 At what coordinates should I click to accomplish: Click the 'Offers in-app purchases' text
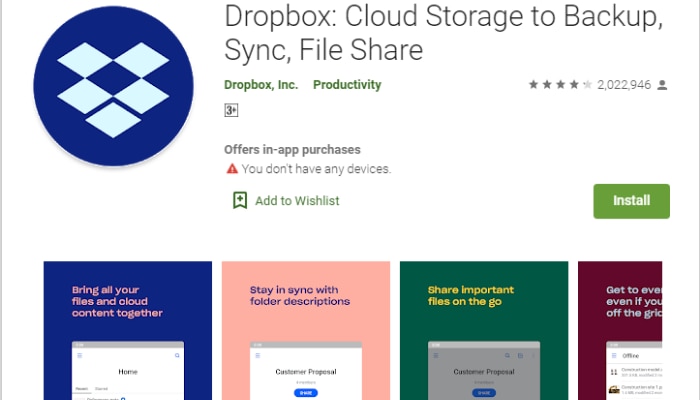pyautogui.click(x=292, y=150)
